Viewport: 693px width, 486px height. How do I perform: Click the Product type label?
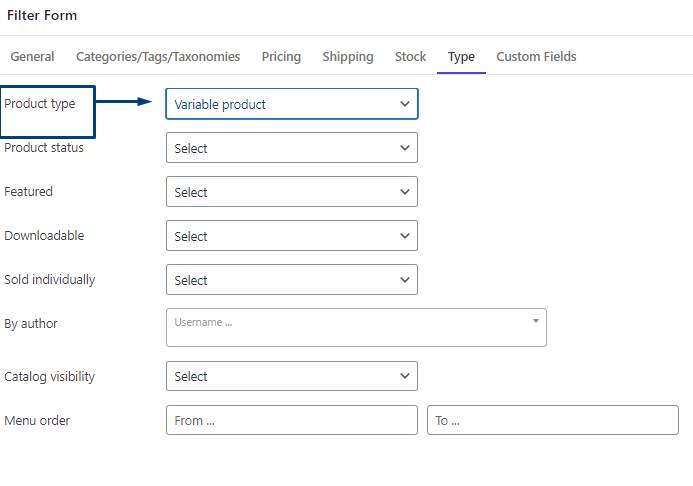coord(40,104)
